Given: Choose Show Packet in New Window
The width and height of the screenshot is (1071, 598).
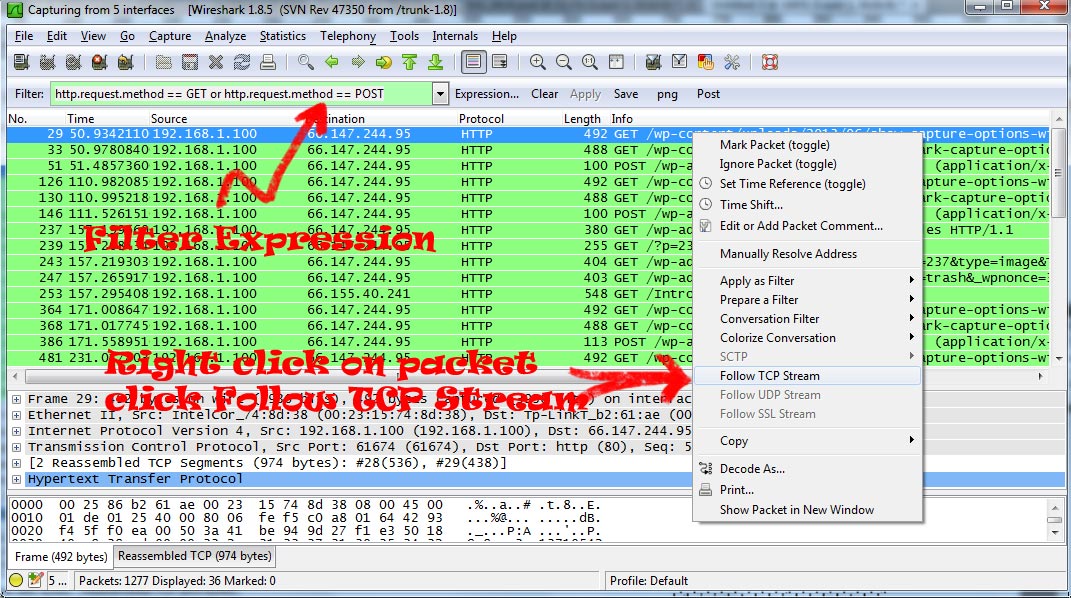Looking at the screenshot, I should [x=807, y=510].
